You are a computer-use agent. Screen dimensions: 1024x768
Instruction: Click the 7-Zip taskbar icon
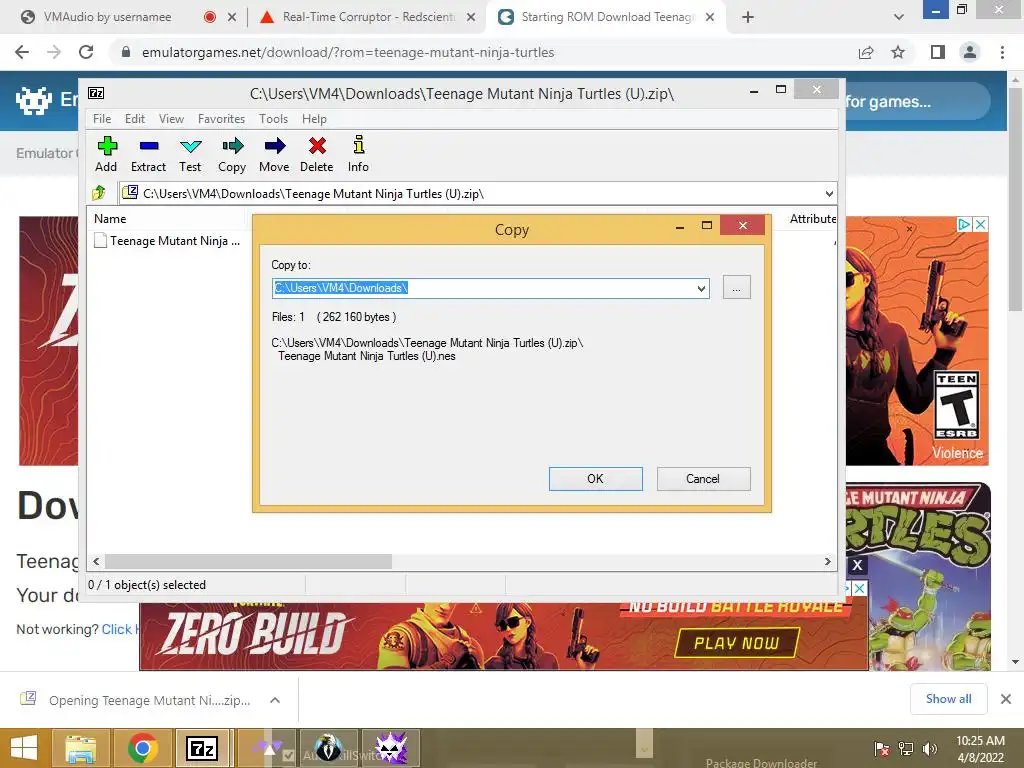[x=202, y=748]
